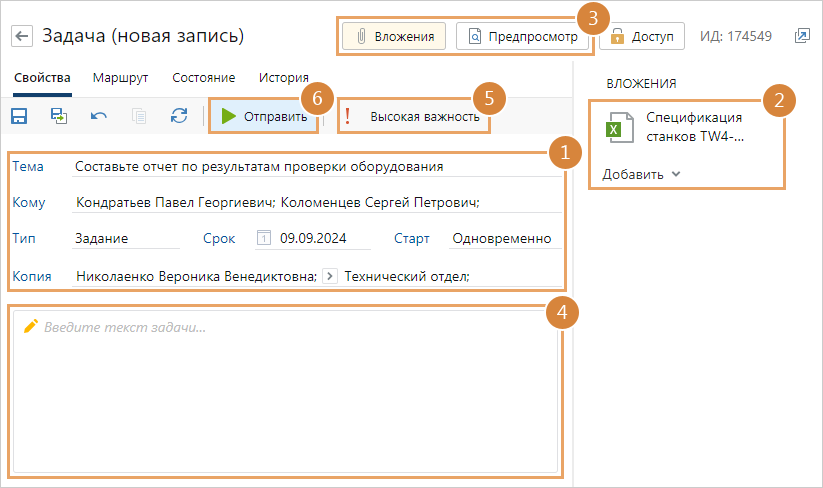Screen dimensions: 823x488
Task: Click into the task text input area
Action: [x=285, y=390]
